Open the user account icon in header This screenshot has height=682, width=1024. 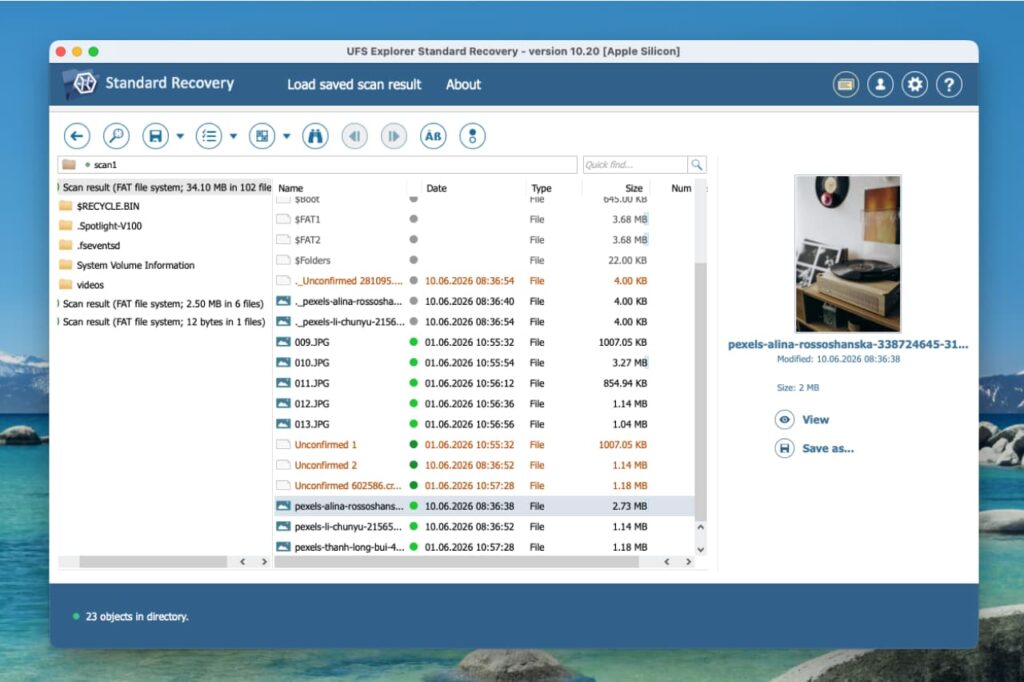tap(880, 84)
